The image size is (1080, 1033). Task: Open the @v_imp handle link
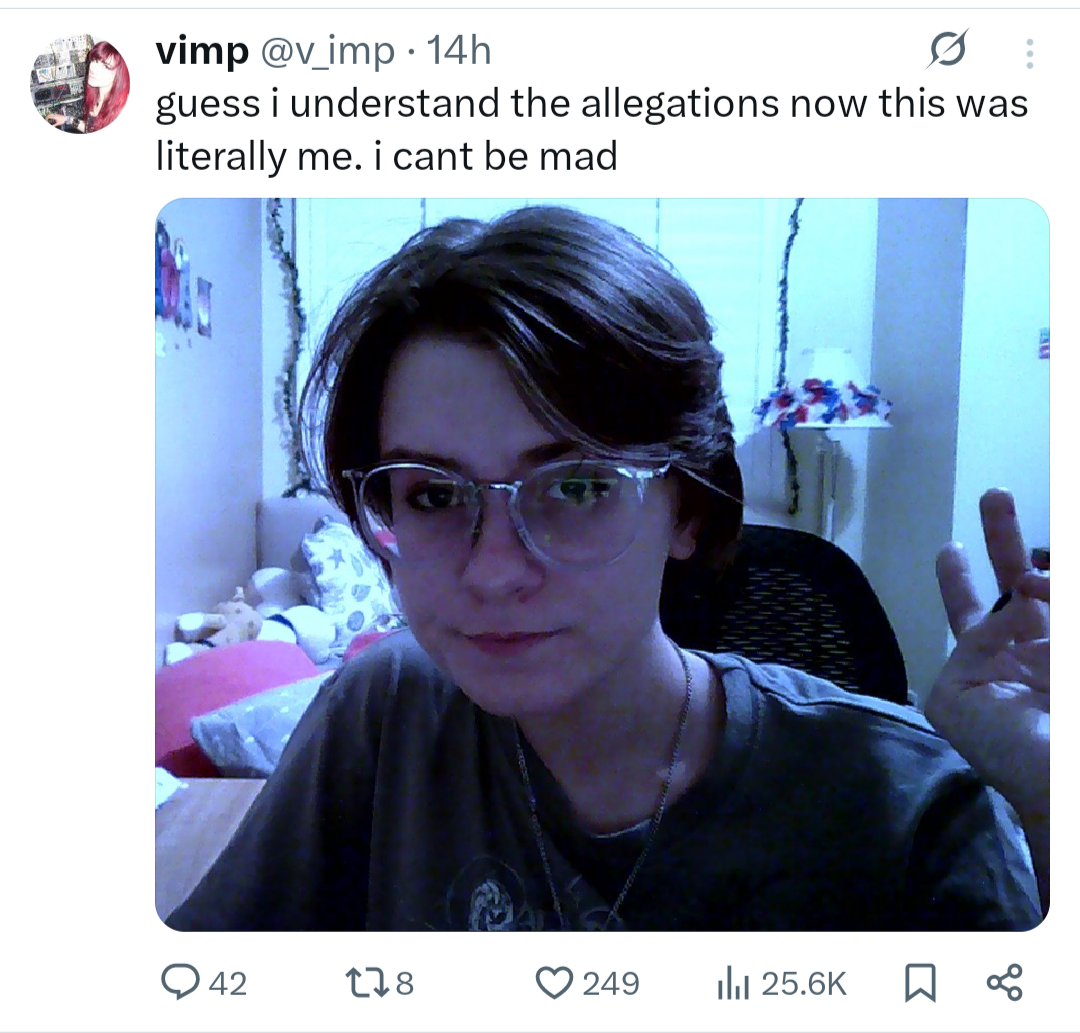[327, 52]
